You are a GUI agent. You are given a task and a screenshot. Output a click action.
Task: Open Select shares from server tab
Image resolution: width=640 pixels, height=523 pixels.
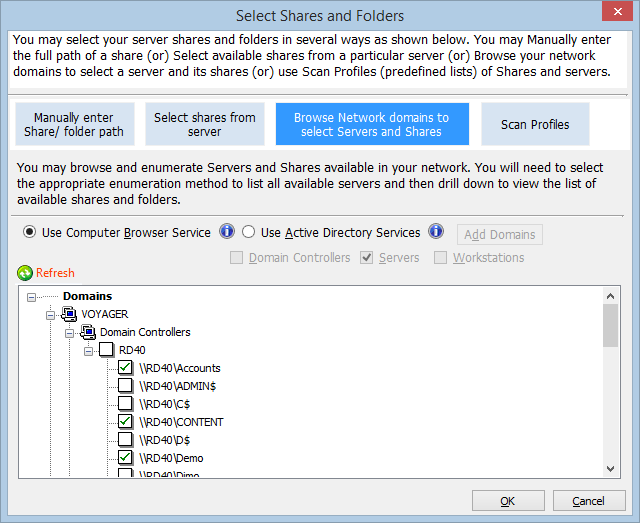pyautogui.click(x=205, y=124)
